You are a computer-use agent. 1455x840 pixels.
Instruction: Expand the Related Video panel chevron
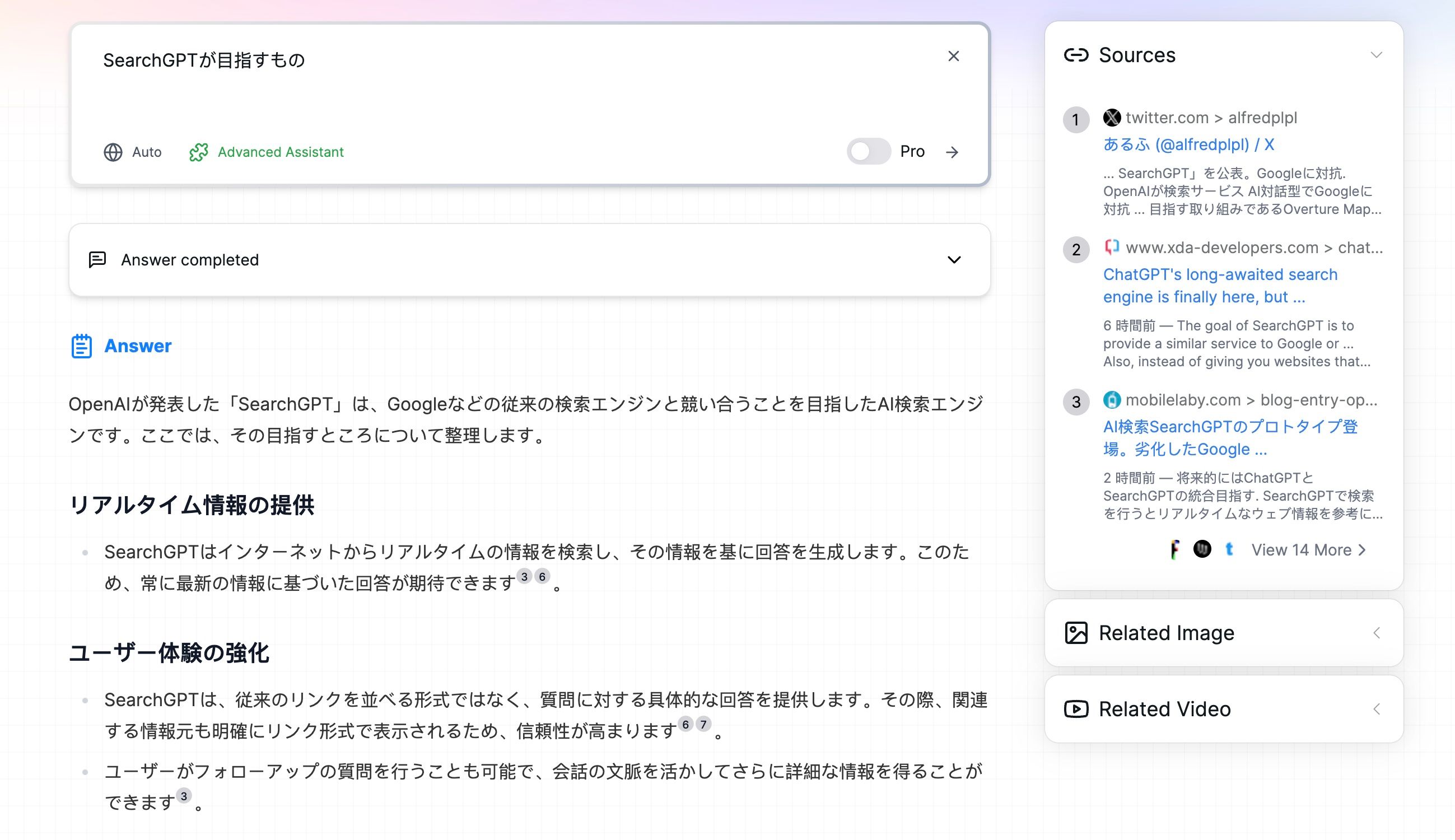1377,709
